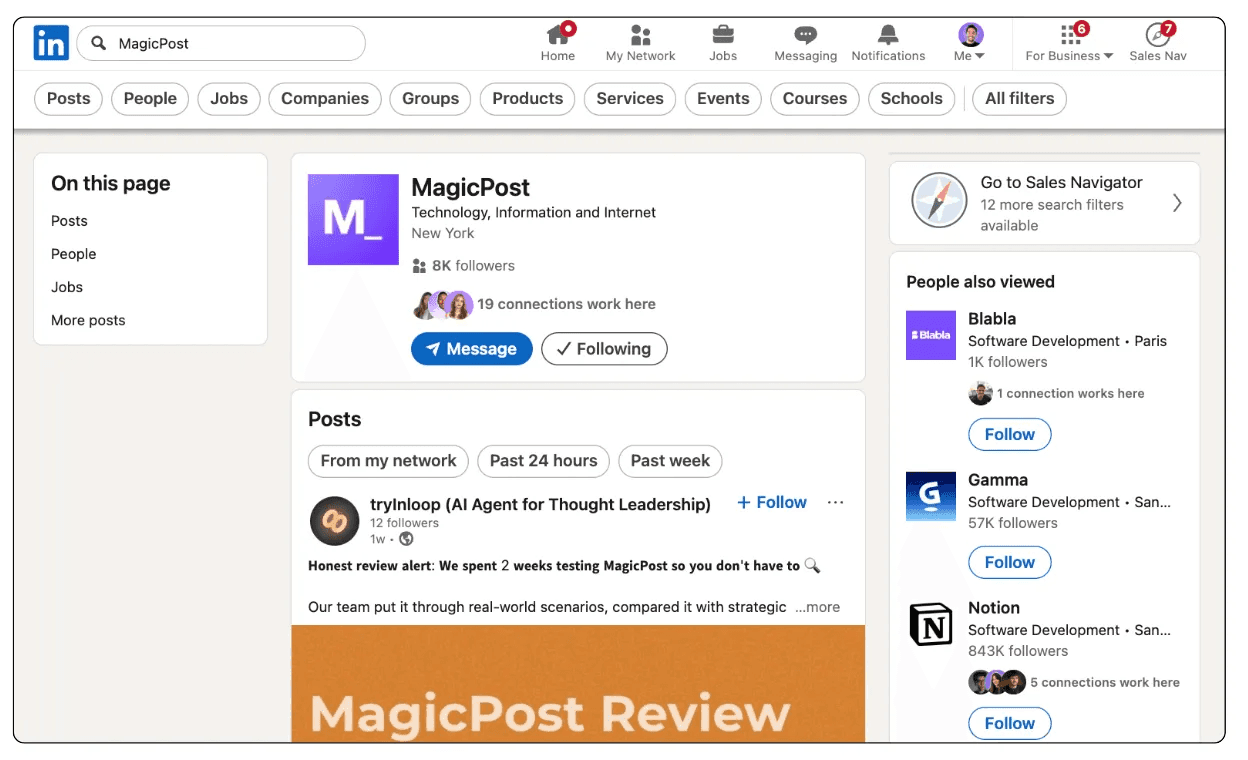The image size is (1248, 760).
Task: Open the Notion company logo
Action: coord(931,625)
